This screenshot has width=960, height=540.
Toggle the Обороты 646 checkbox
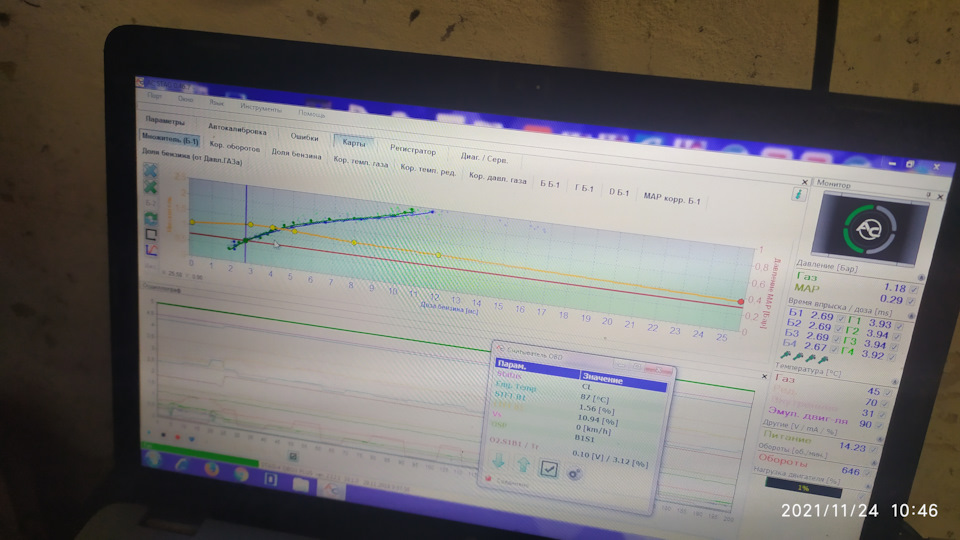tap(868, 472)
